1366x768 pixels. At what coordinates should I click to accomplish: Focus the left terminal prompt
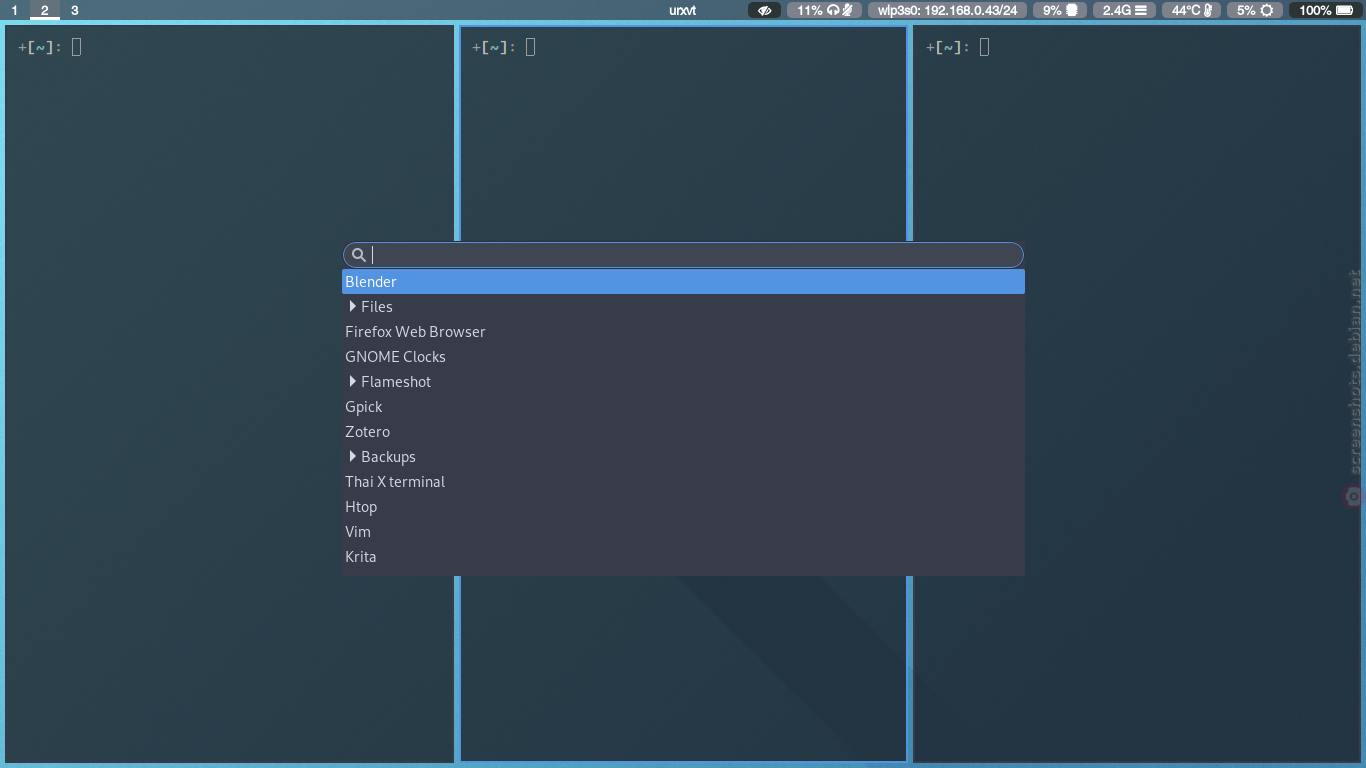coord(49,47)
